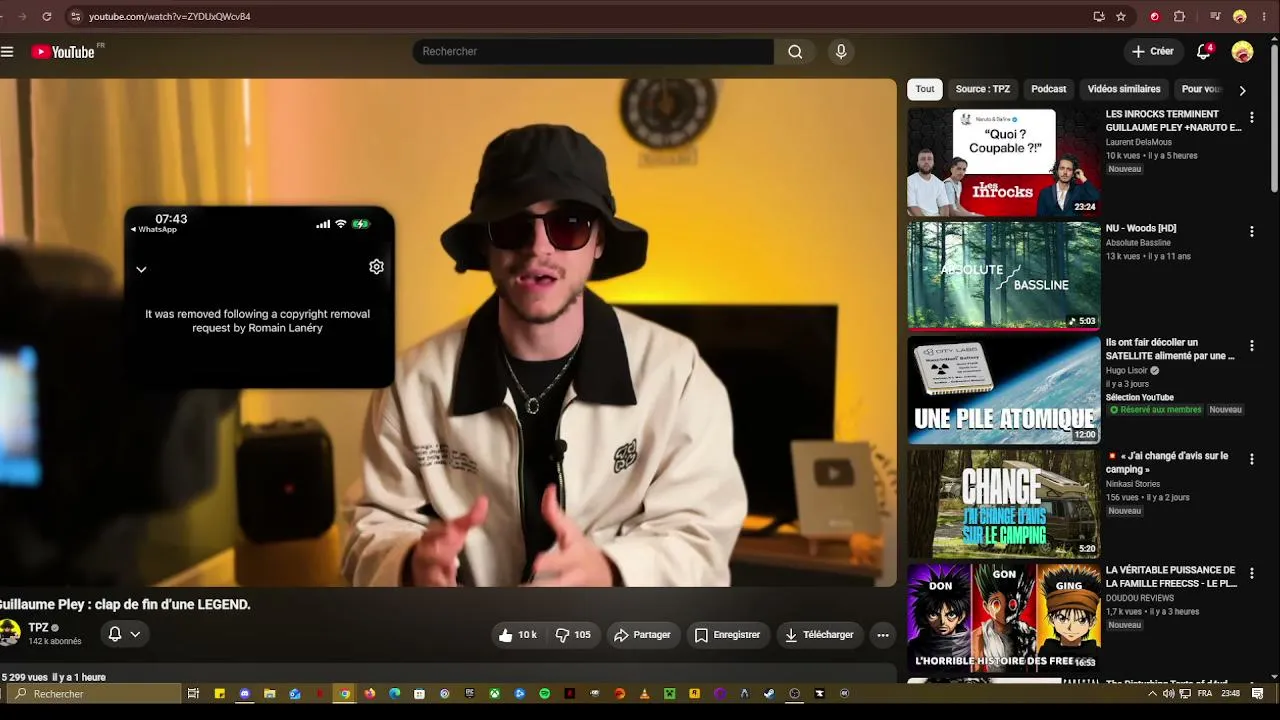
Task: Open Windows notification center
Action: (x=1258, y=694)
